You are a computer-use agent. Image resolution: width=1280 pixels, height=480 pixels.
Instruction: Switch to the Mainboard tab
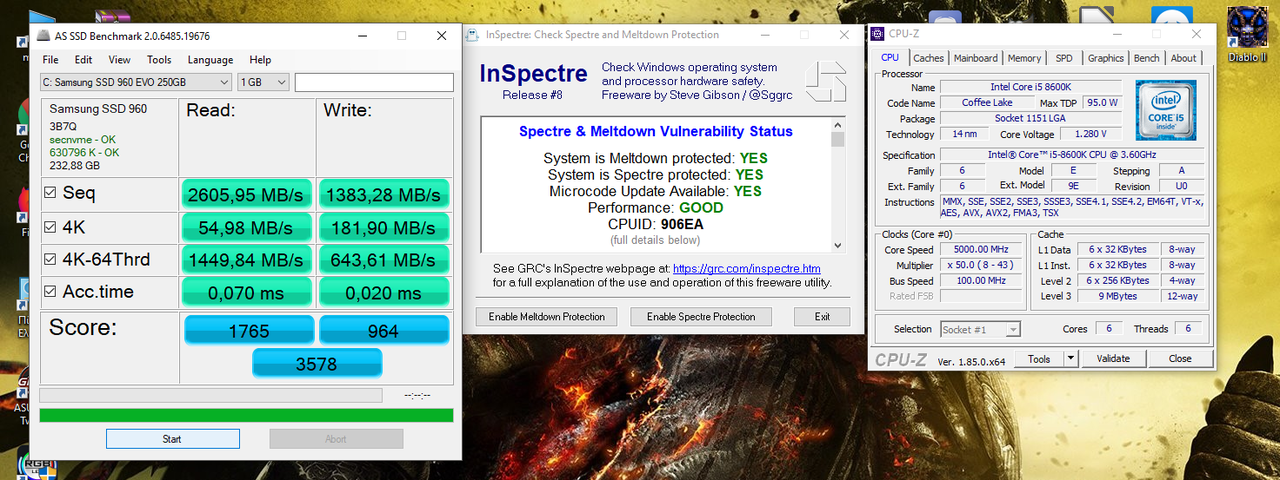(x=975, y=58)
